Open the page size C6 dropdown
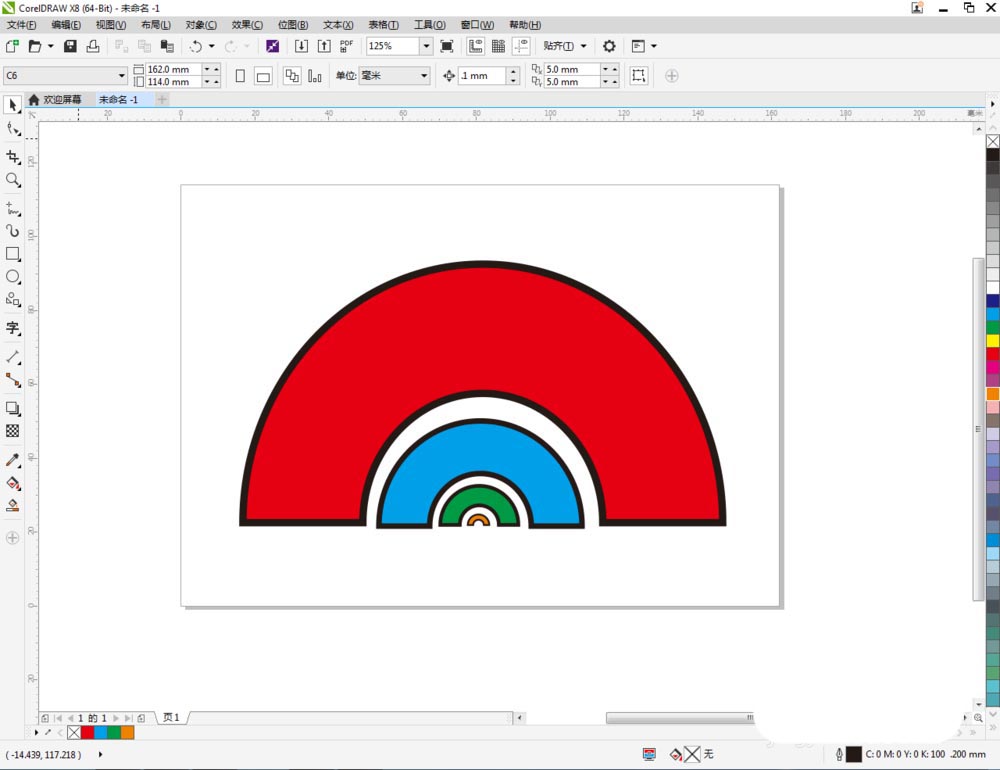This screenshot has width=1000, height=770. coord(122,76)
